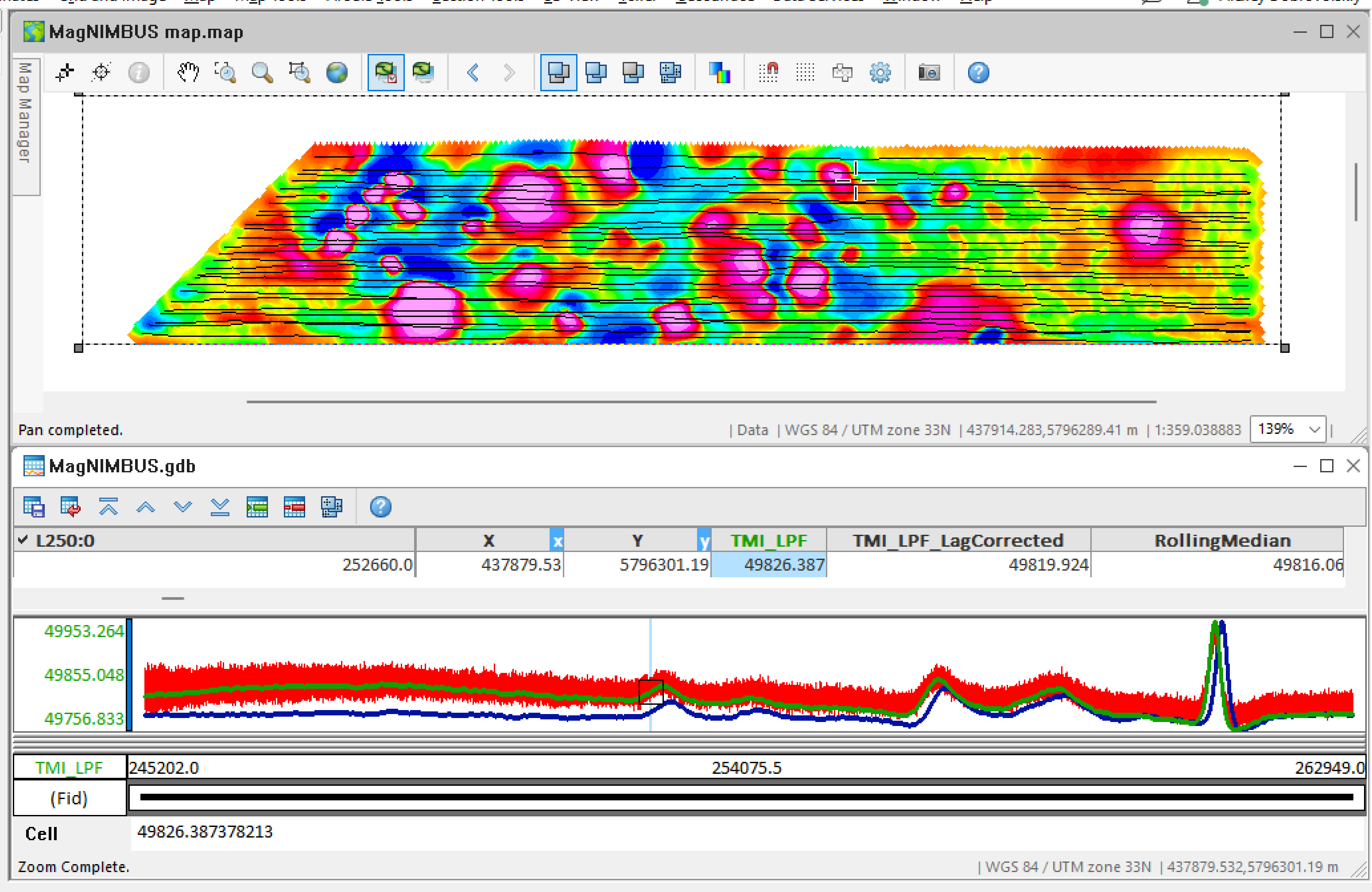The height and width of the screenshot is (892, 1372).
Task: Toggle magnet snapping on the map toolbar
Action: click(x=768, y=72)
